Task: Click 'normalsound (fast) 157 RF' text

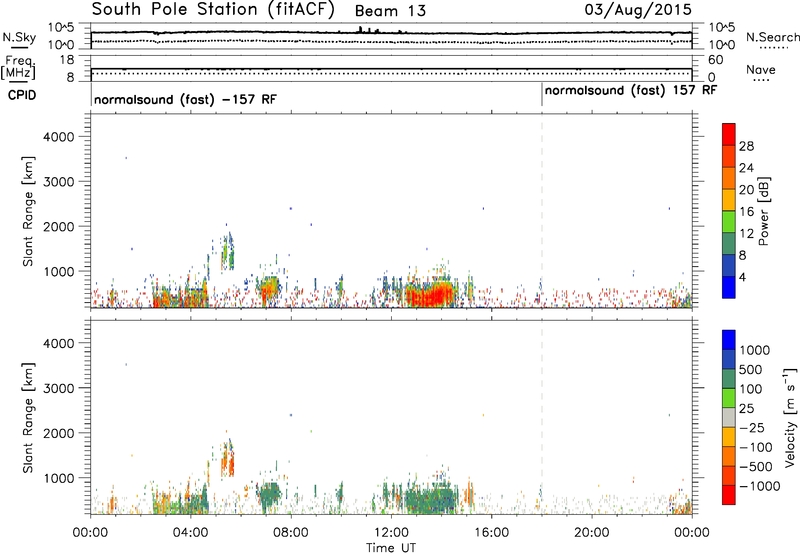Action: (631, 91)
